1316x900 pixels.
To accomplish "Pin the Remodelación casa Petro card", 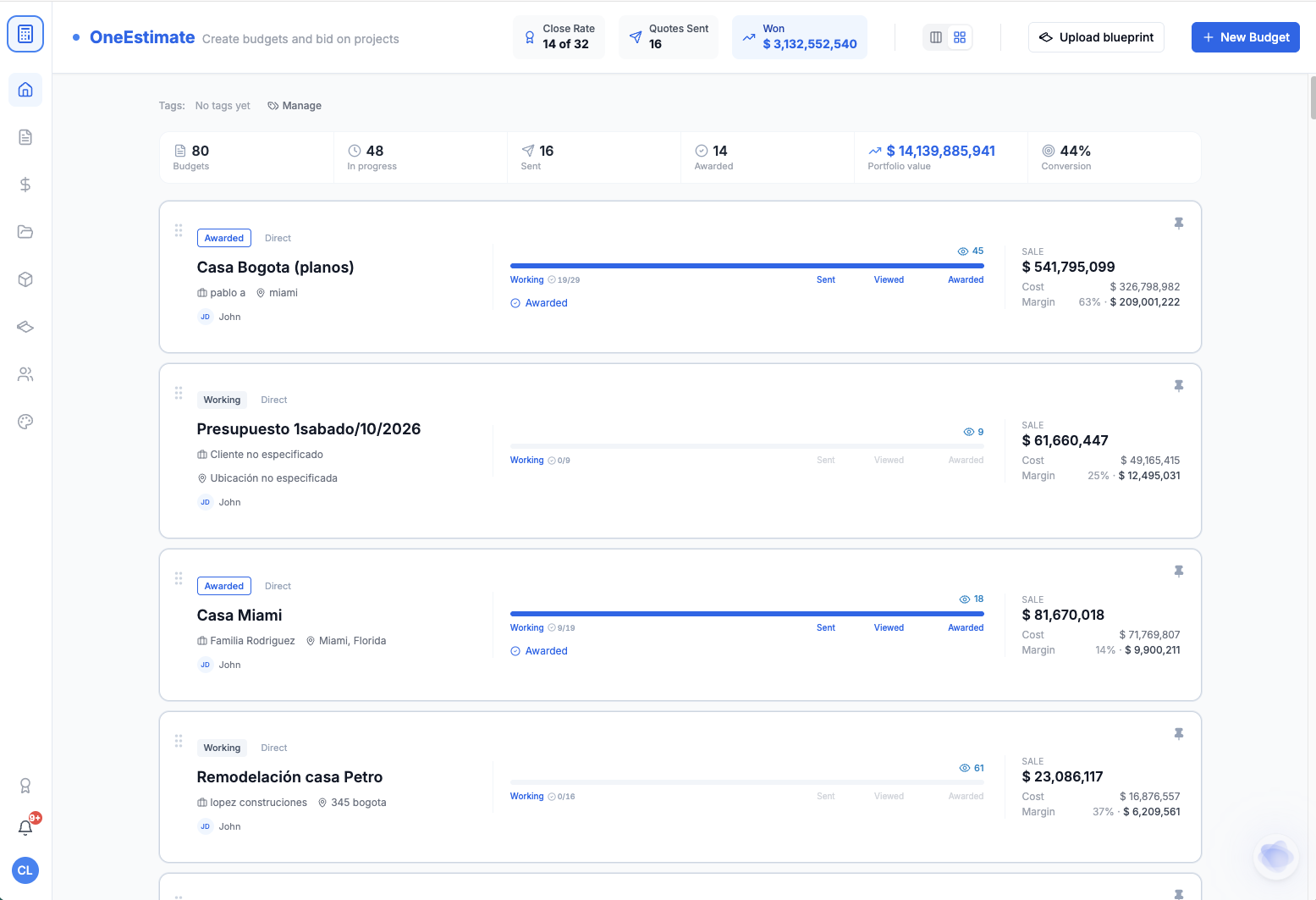I will [1179, 734].
